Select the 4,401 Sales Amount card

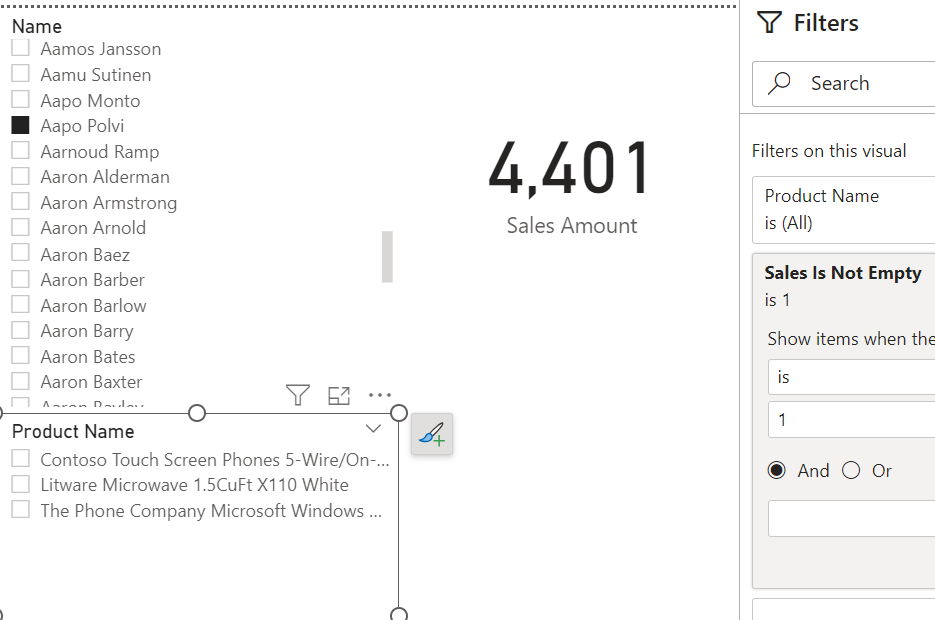tap(571, 185)
